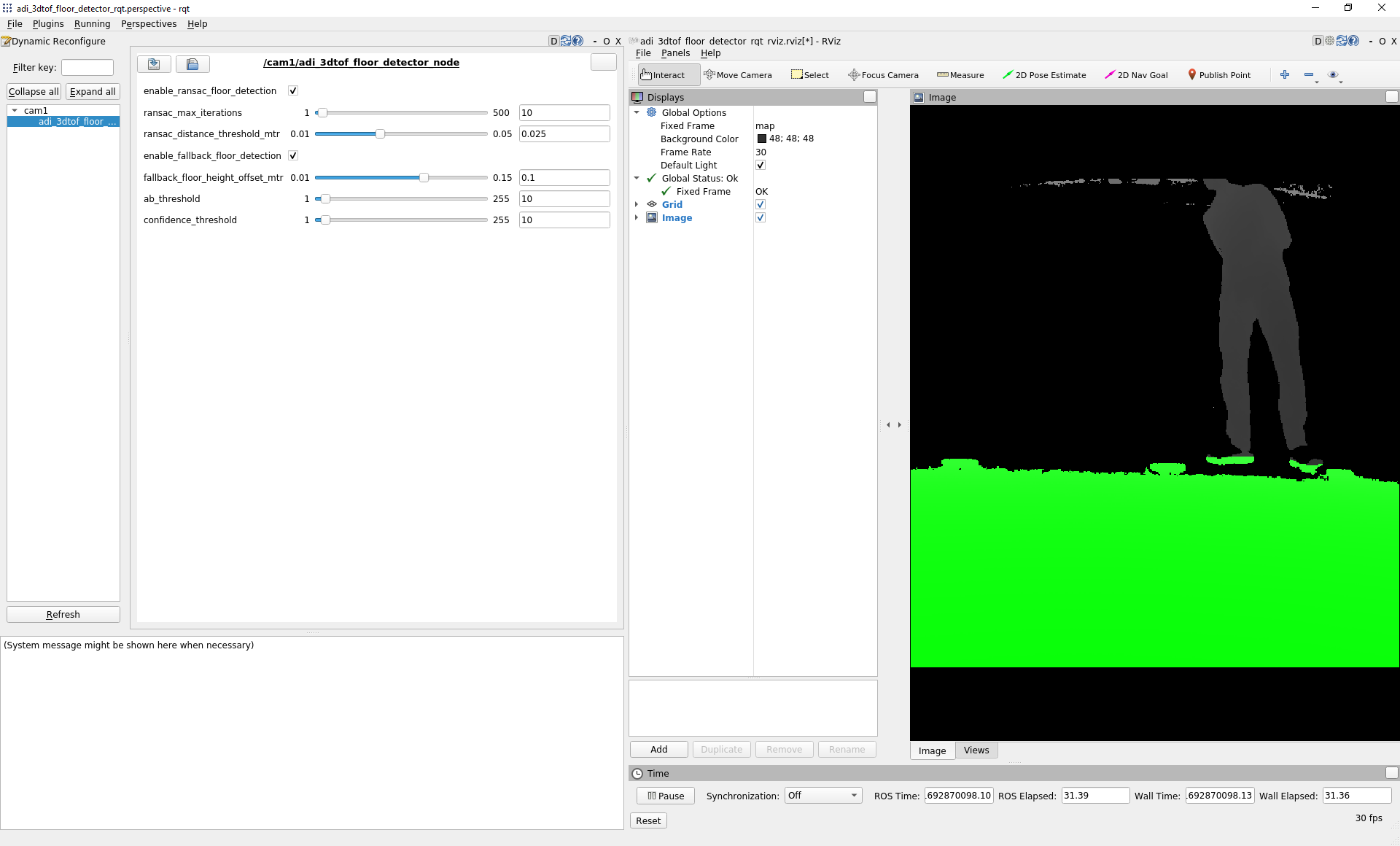Collapse the cam1 tree node
This screenshot has height=846, width=1400.
coord(15,111)
